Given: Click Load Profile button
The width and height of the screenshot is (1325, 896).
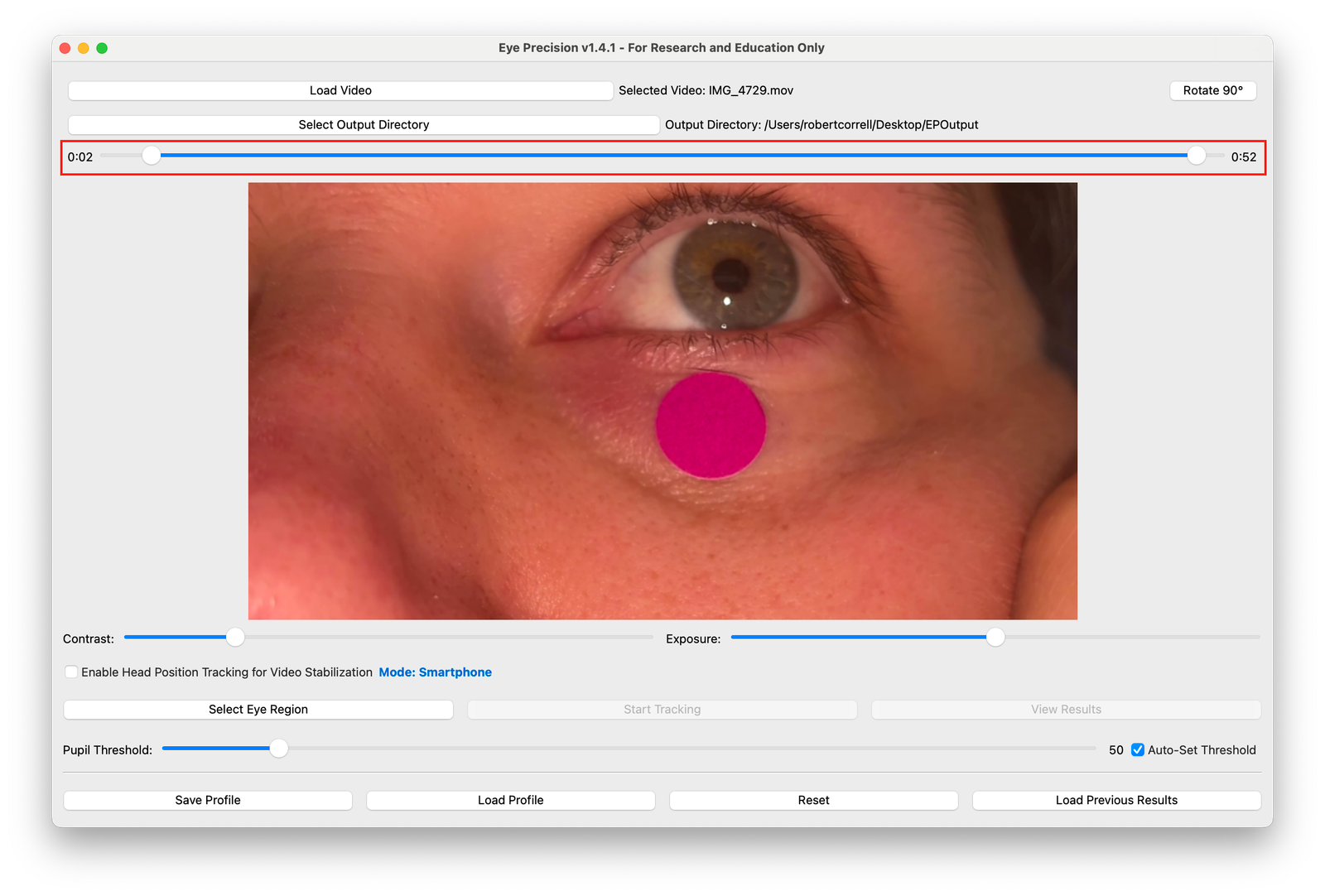Looking at the screenshot, I should 510,800.
